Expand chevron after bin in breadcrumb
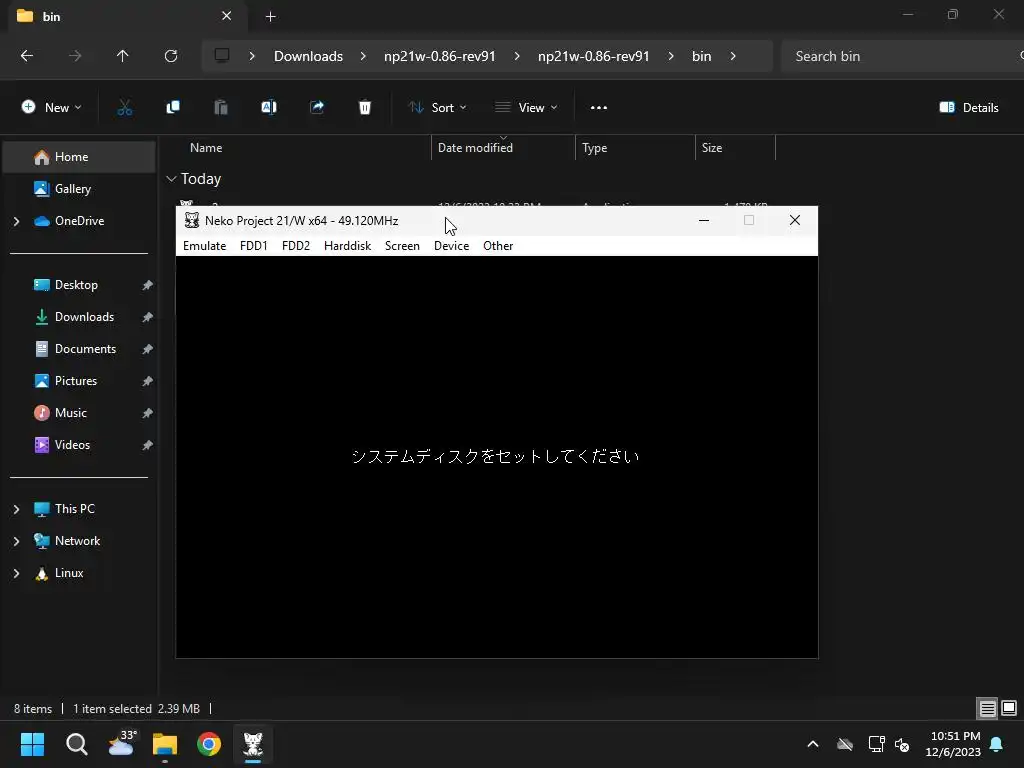 pyautogui.click(x=733, y=56)
